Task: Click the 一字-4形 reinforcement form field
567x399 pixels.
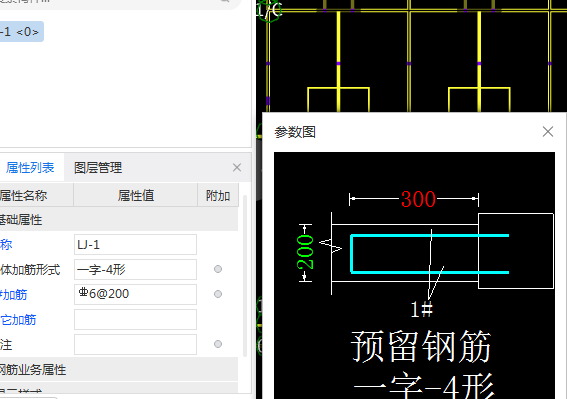Action: click(x=135, y=269)
